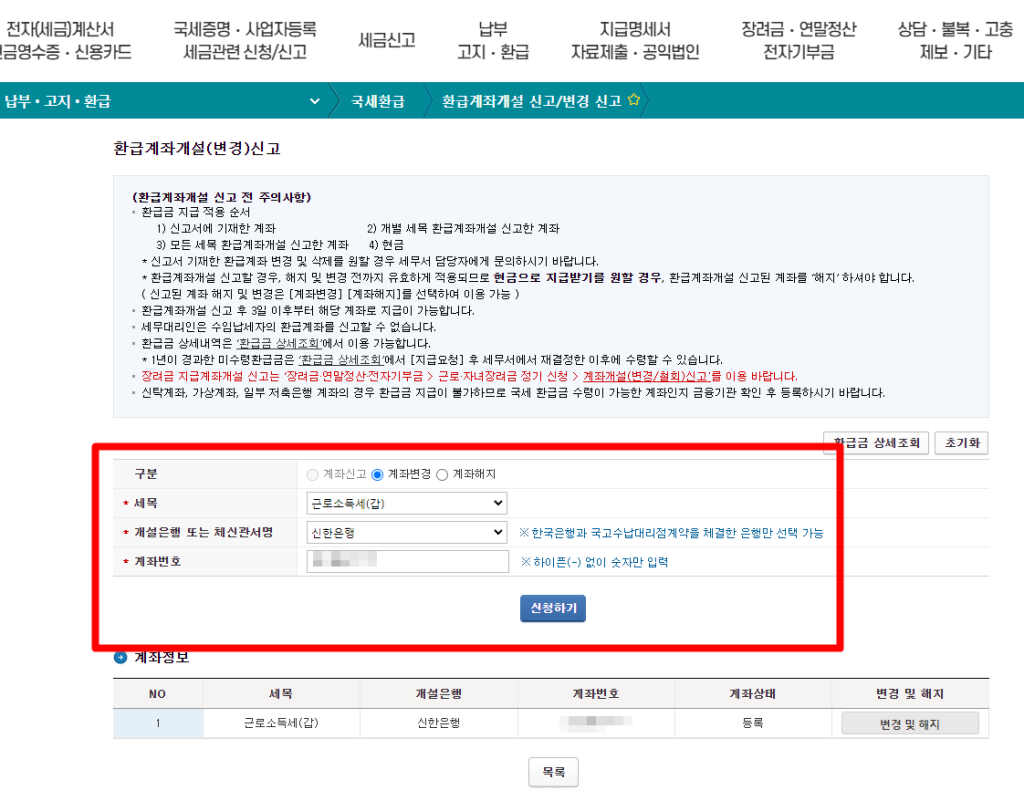Click the 계좌정보 section heading

pos(161,657)
